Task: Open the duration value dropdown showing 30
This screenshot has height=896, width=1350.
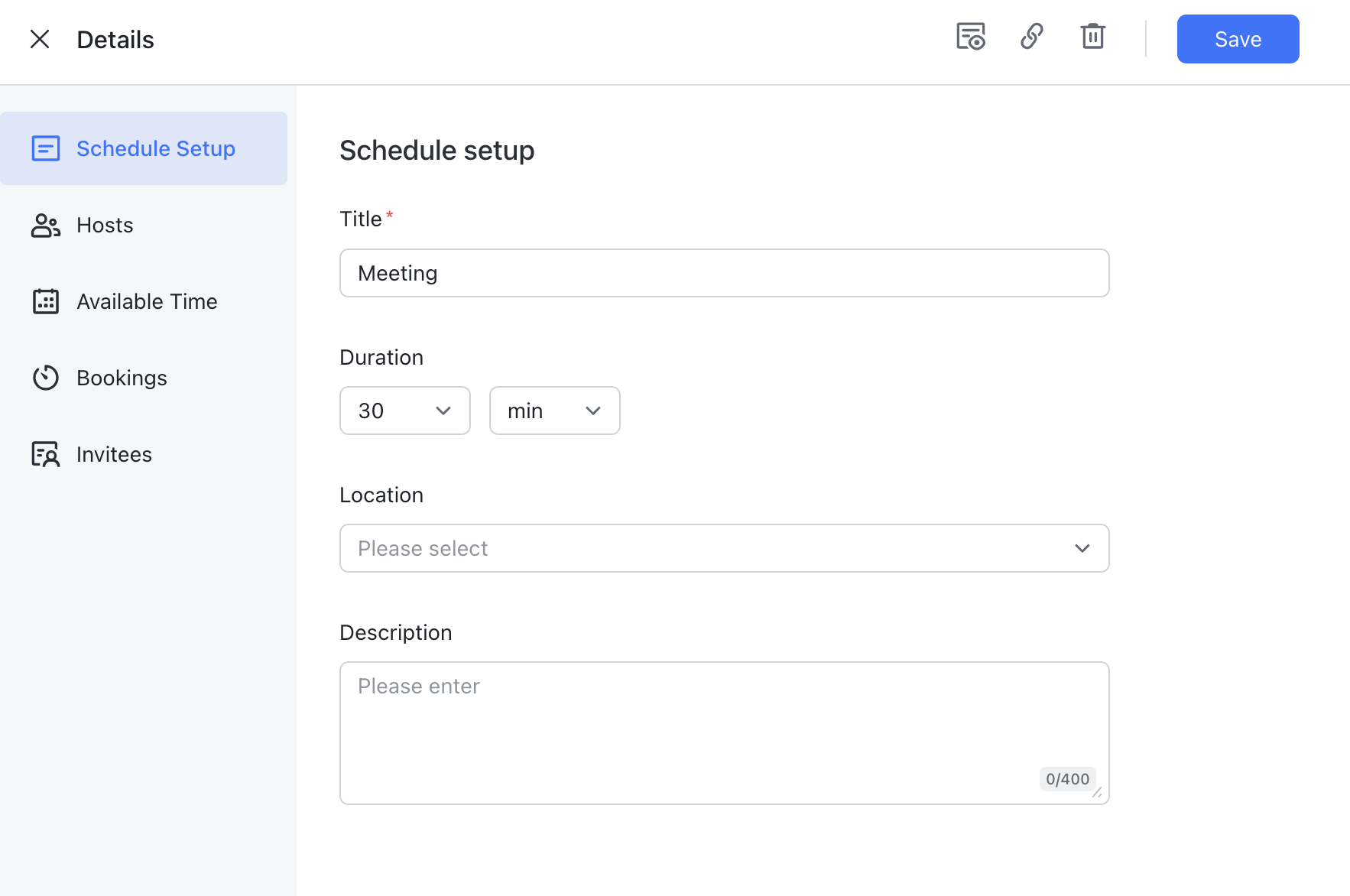Action: (x=404, y=411)
